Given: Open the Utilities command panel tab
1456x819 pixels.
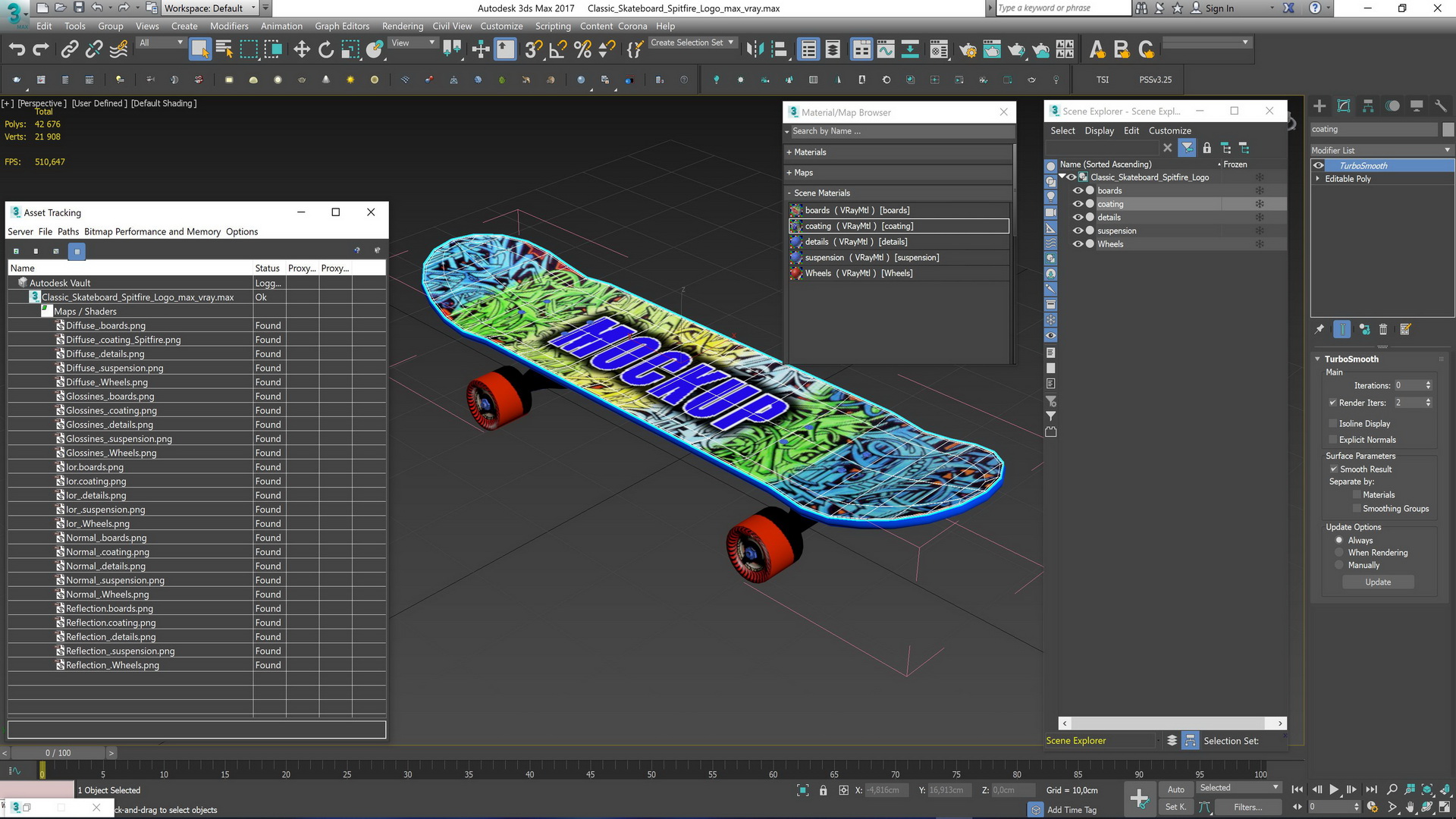Looking at the screenshot, I should coord(1441,106).
